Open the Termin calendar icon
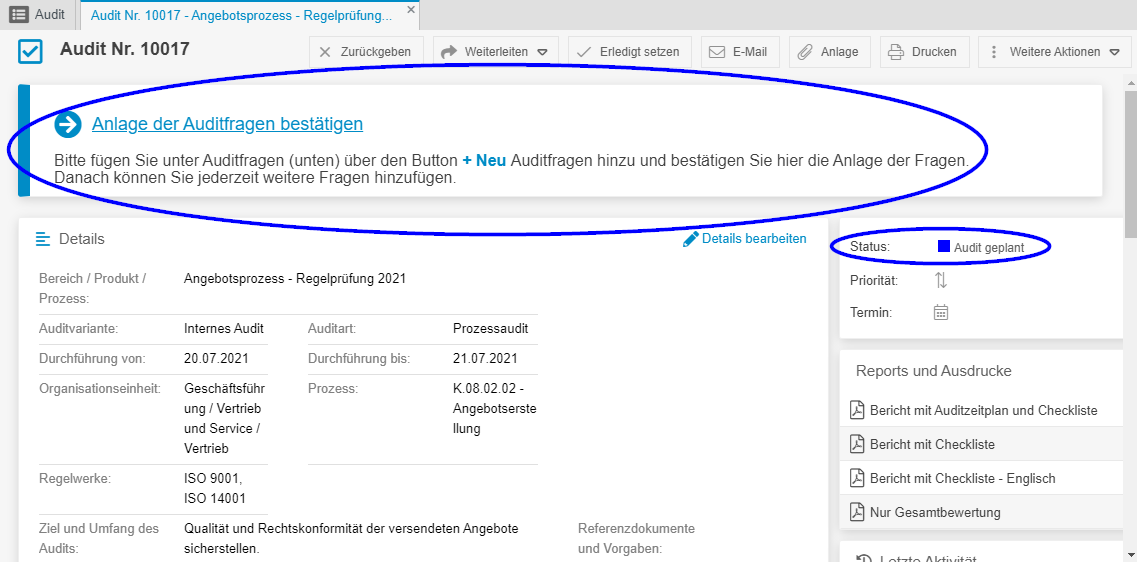The width and height of the screenshot is (1137, 562). (x=940, y=313)
